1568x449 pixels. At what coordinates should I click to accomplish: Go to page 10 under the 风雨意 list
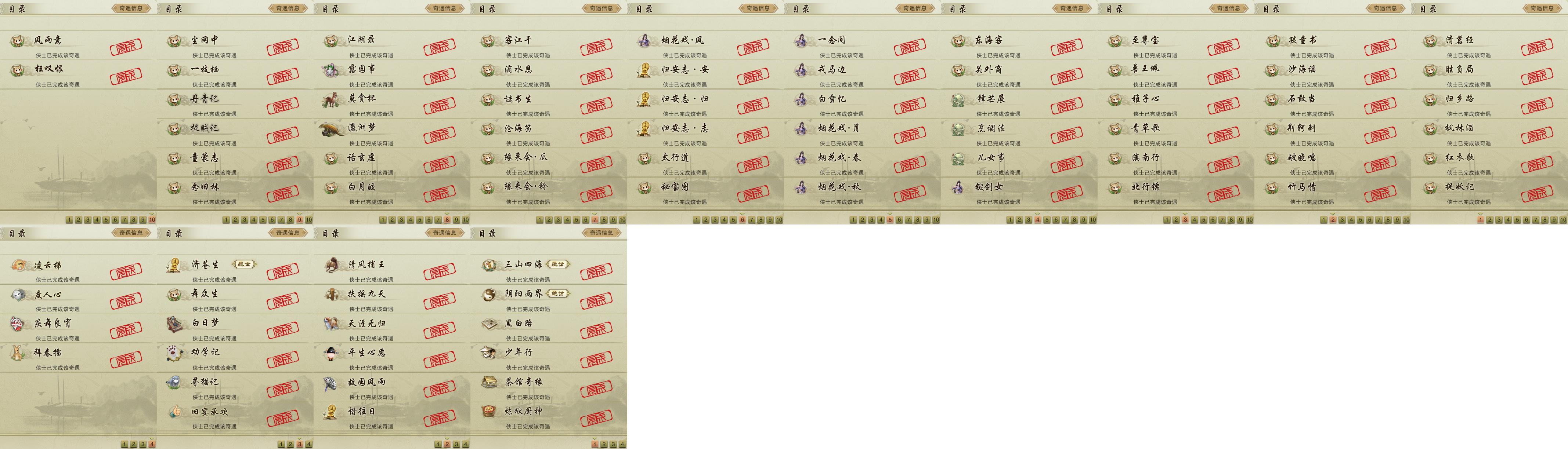(152, 220)
